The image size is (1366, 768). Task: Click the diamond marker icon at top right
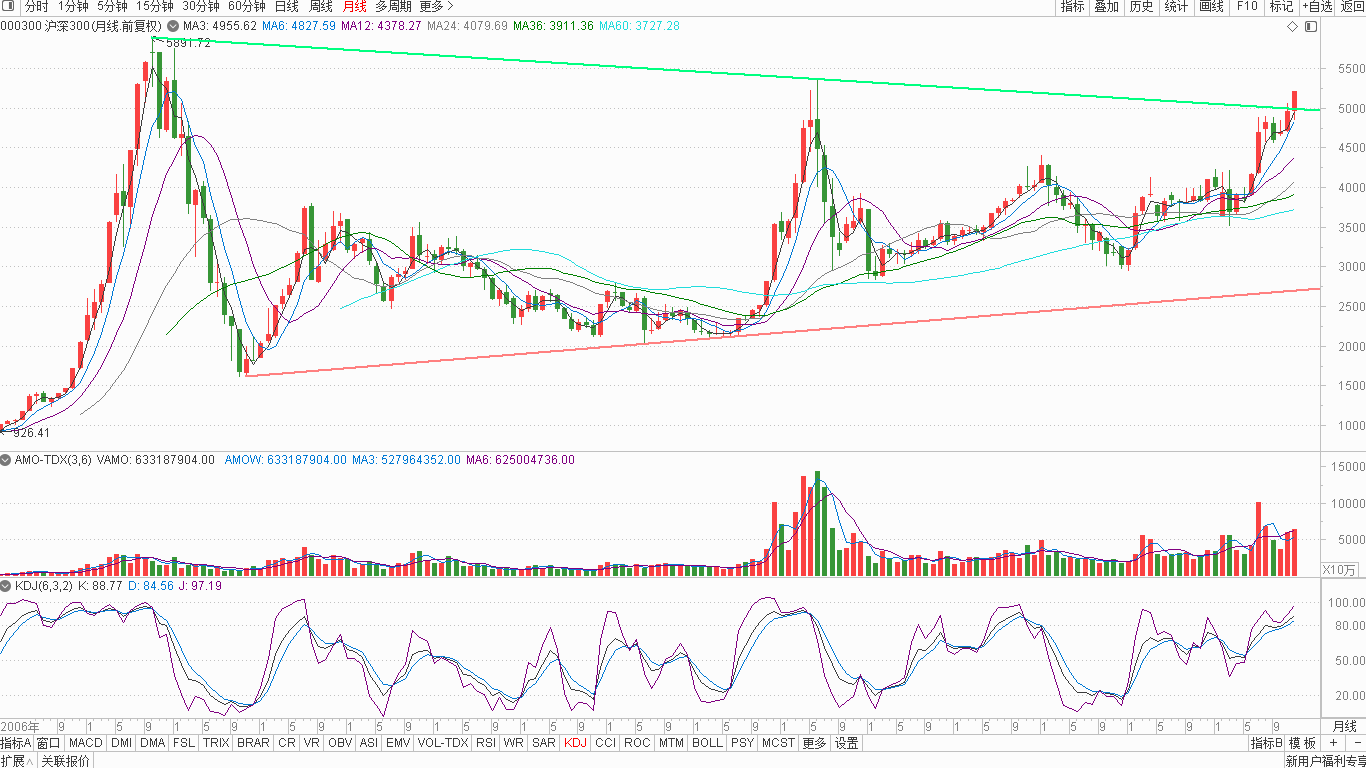(1291, 26)
